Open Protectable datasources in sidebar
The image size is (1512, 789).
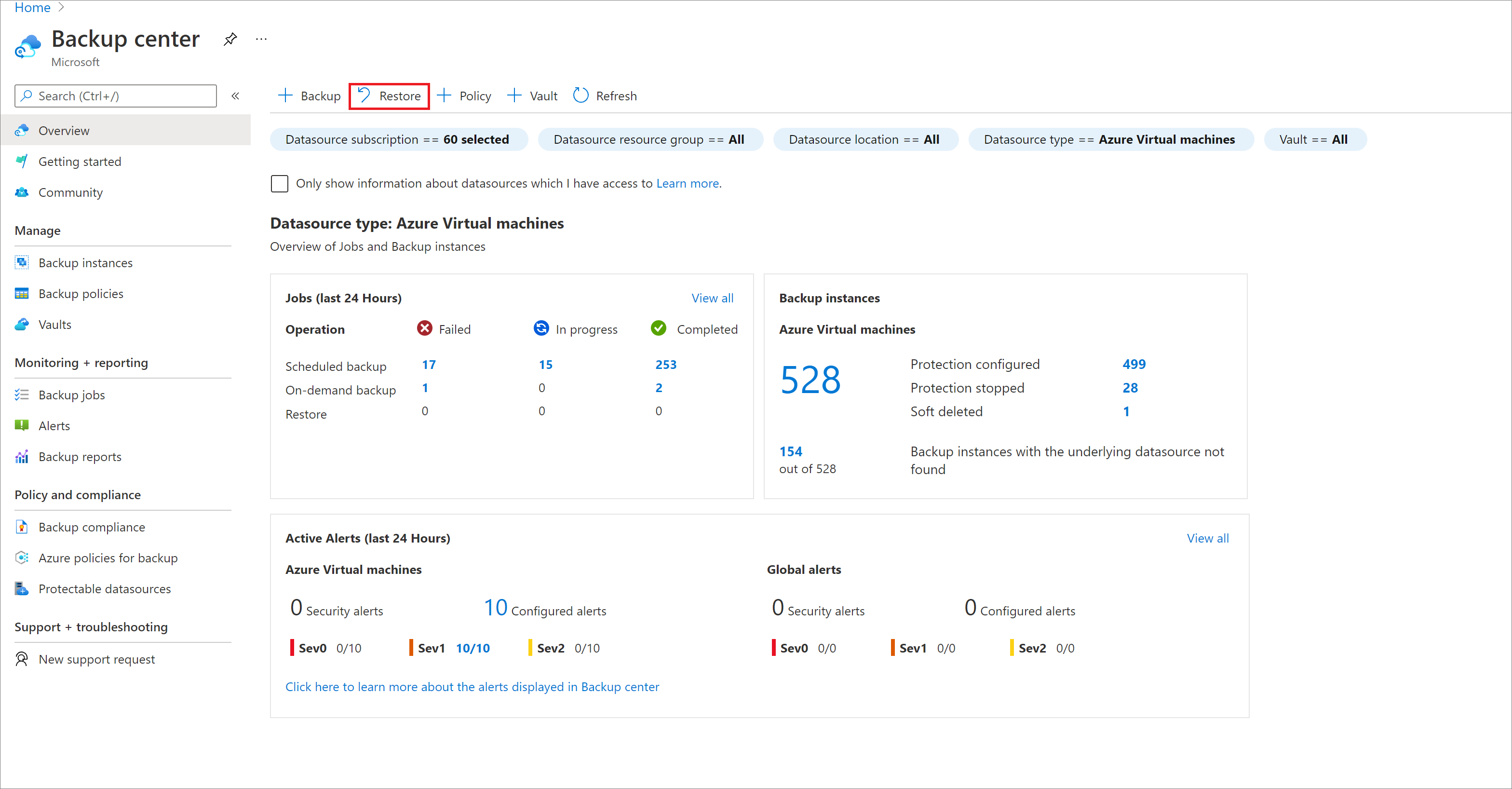pyautogui.click(x=104, y=589)
